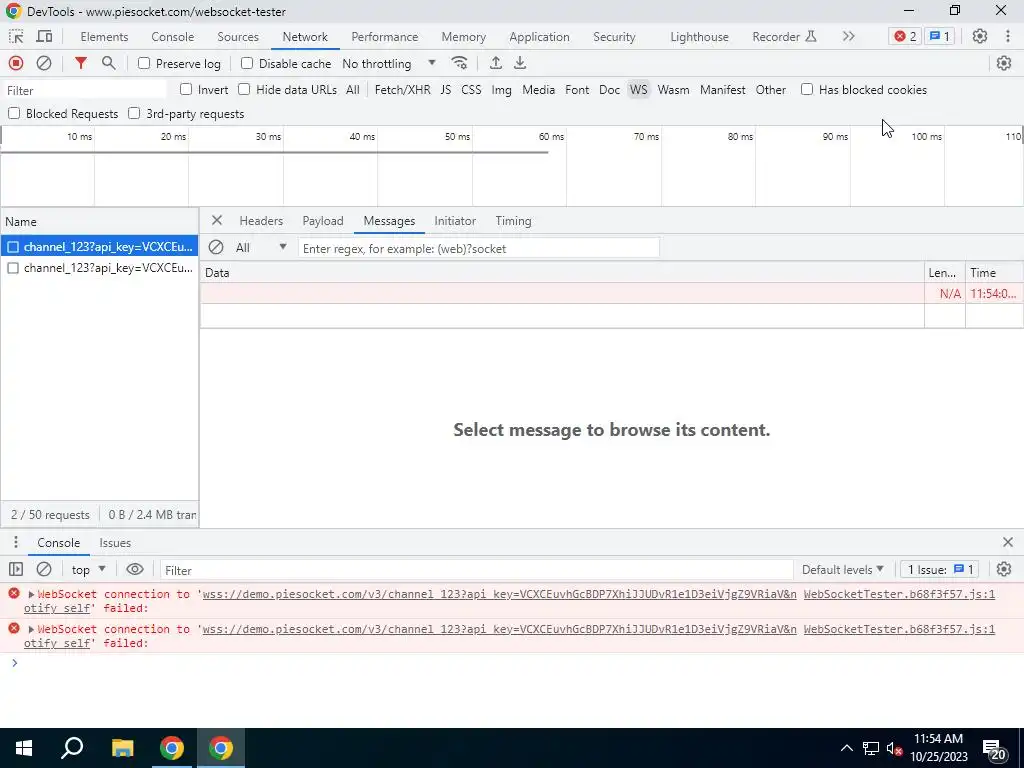1024x768 pixels.
Task: Filter requests by Img type
Action: 502,89
